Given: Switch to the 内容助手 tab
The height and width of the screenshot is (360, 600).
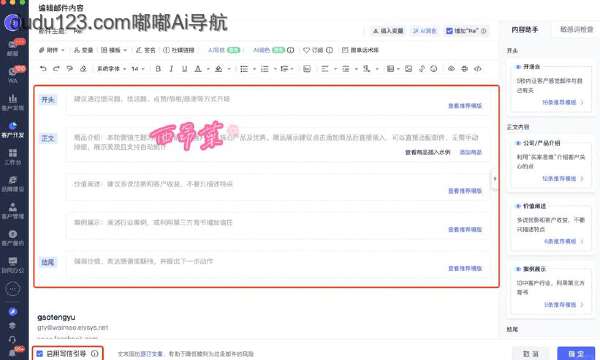Looking at the screenshot, I should 525,29.
